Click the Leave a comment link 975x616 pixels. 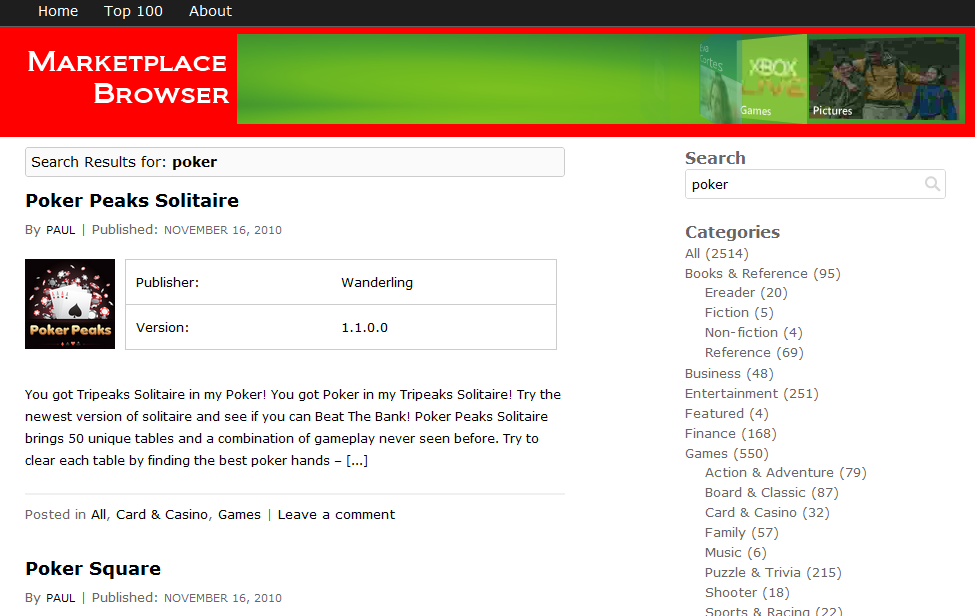pyautogui.click(x=336, y=515)
